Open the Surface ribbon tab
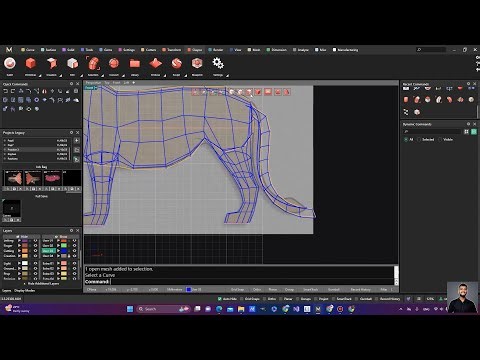Viewport: 480px width, 360px height. [48, 50]
